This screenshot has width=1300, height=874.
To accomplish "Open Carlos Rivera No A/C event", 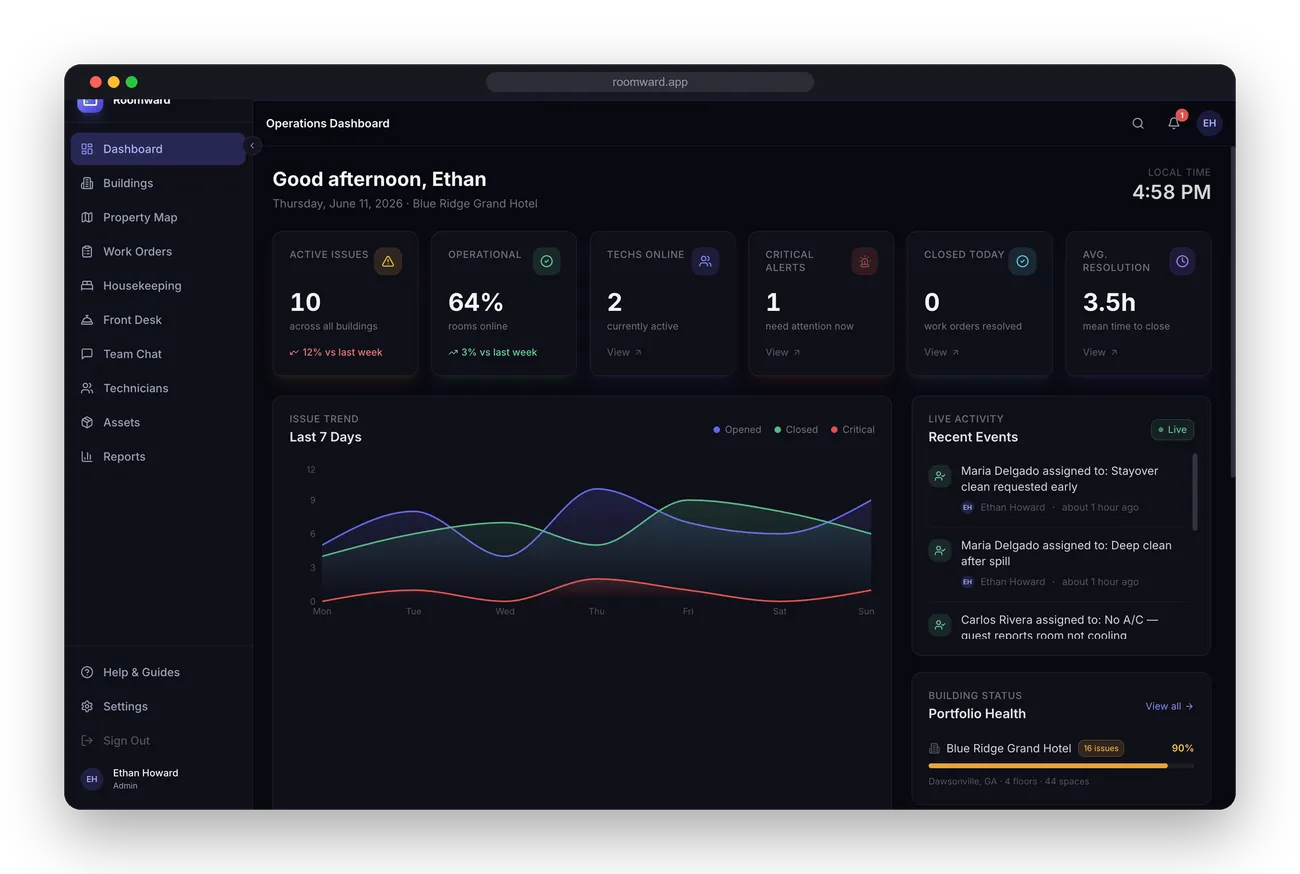I will click(1061, 626).
